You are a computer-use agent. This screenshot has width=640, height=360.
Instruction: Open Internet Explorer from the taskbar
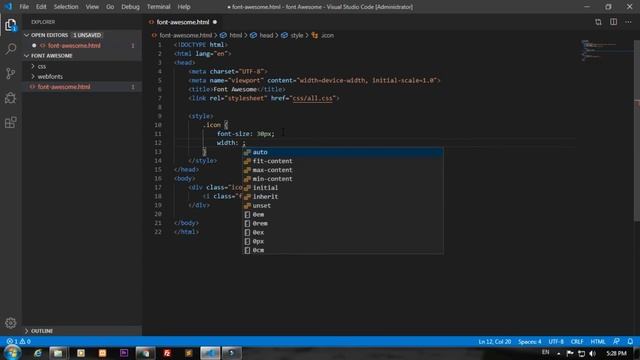tap(38, 353)
